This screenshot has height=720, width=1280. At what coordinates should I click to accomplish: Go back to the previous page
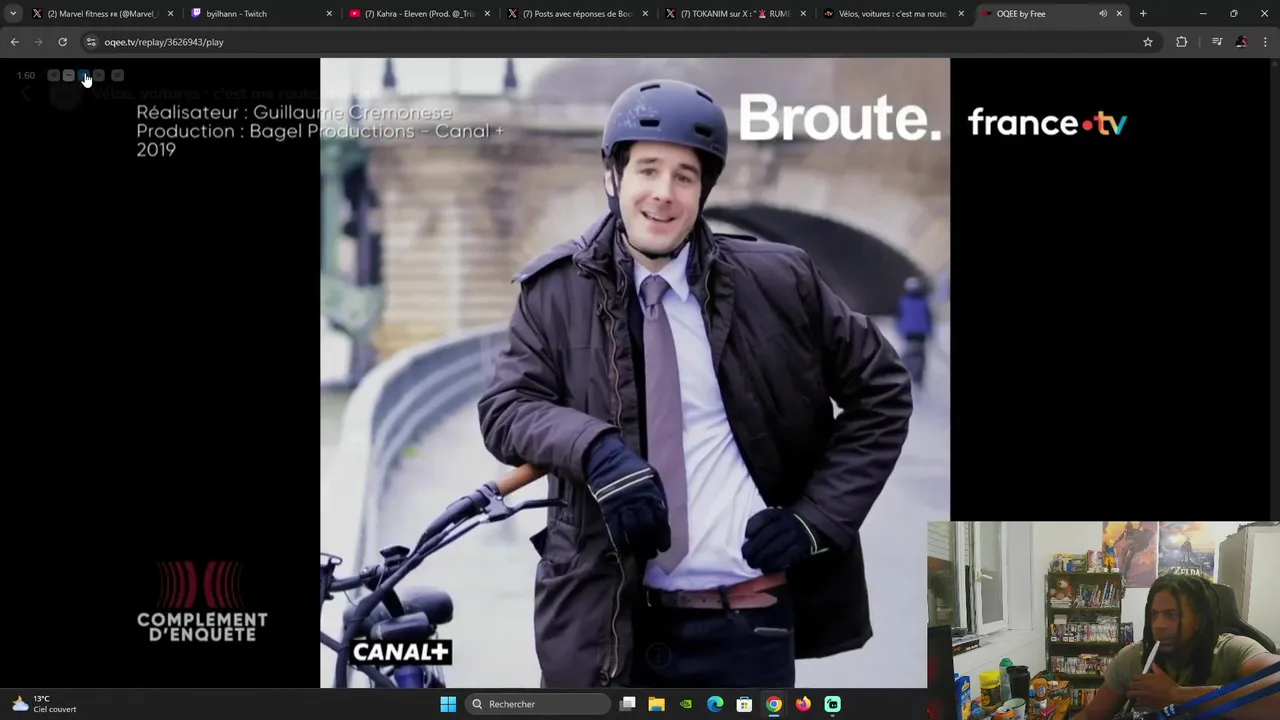(14, 42)
